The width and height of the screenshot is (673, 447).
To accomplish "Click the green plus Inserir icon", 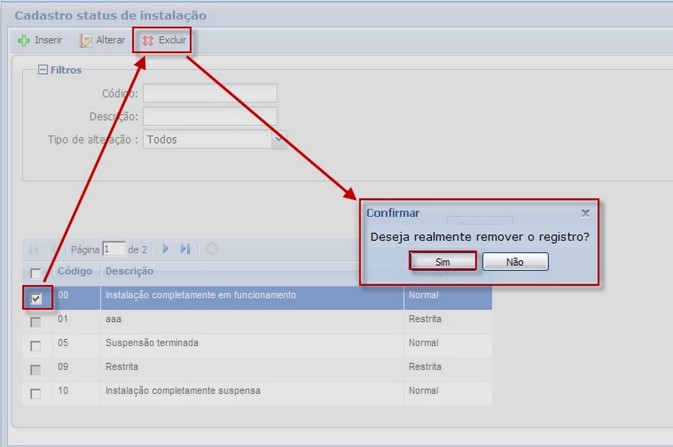I will (23, 41).
